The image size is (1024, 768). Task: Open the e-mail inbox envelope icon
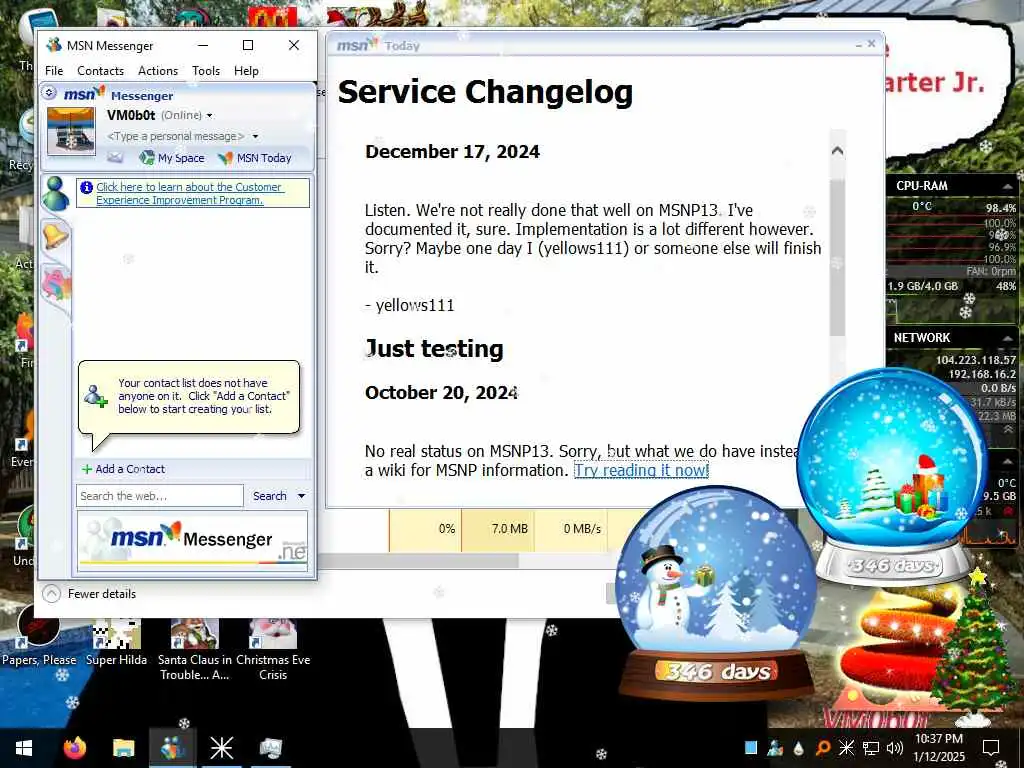click(x=115, y=157)
